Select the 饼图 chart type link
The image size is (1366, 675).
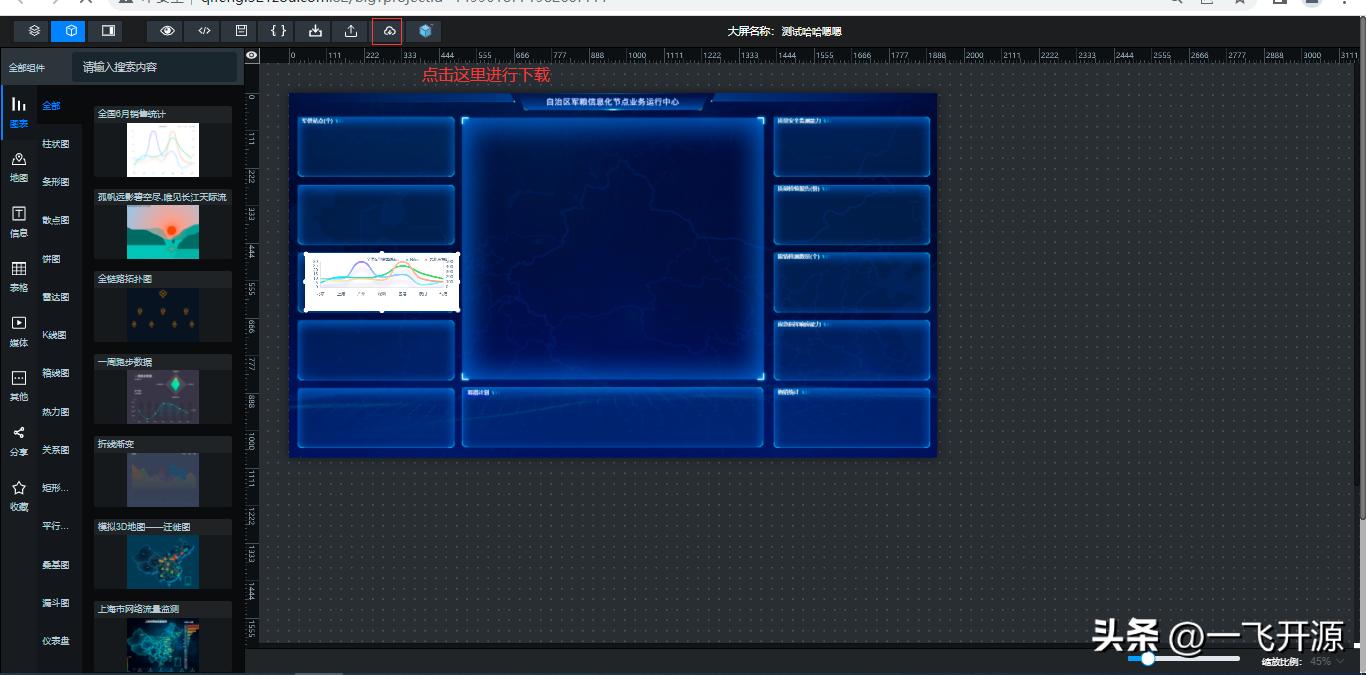point(53,258)
